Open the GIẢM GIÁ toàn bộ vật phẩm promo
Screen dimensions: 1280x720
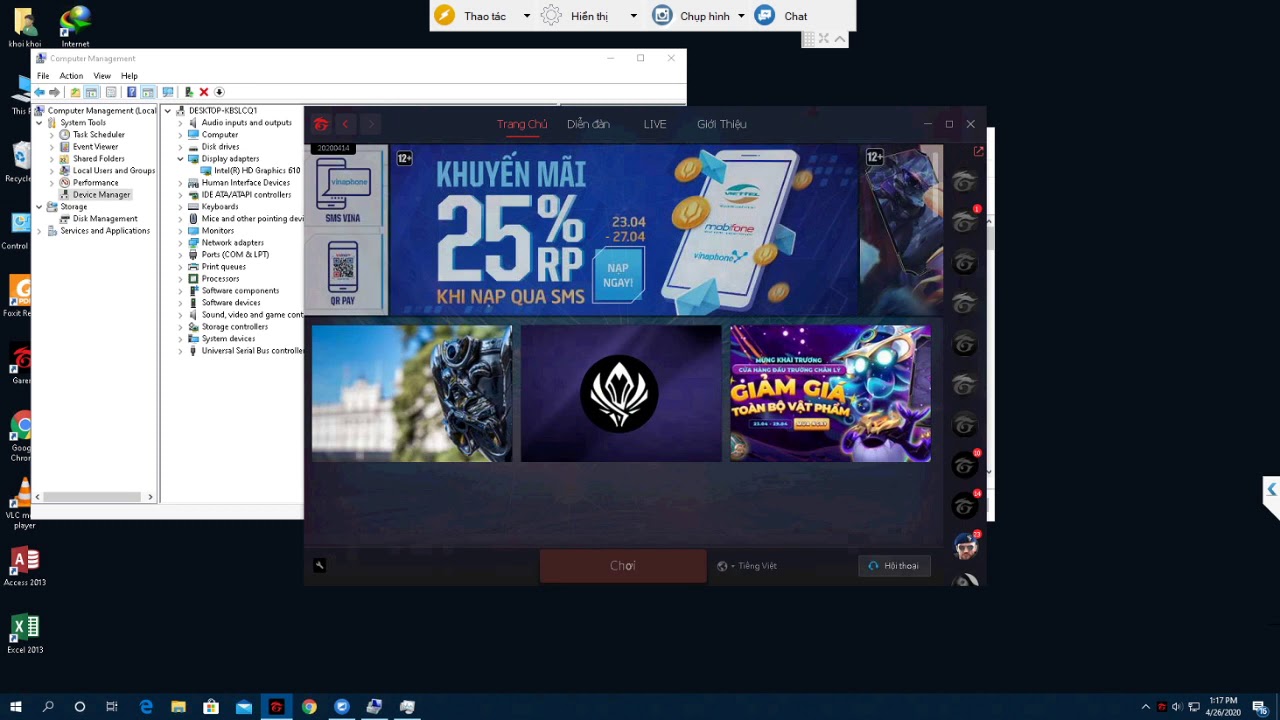(830, 393)
